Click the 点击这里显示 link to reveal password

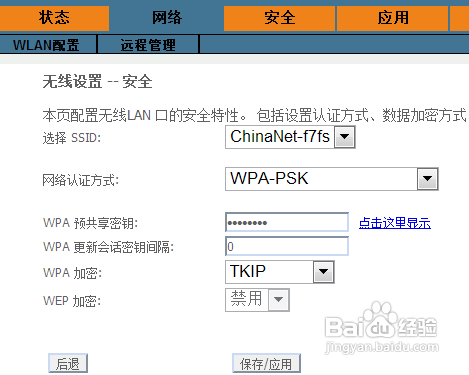(x=395, y=223)
